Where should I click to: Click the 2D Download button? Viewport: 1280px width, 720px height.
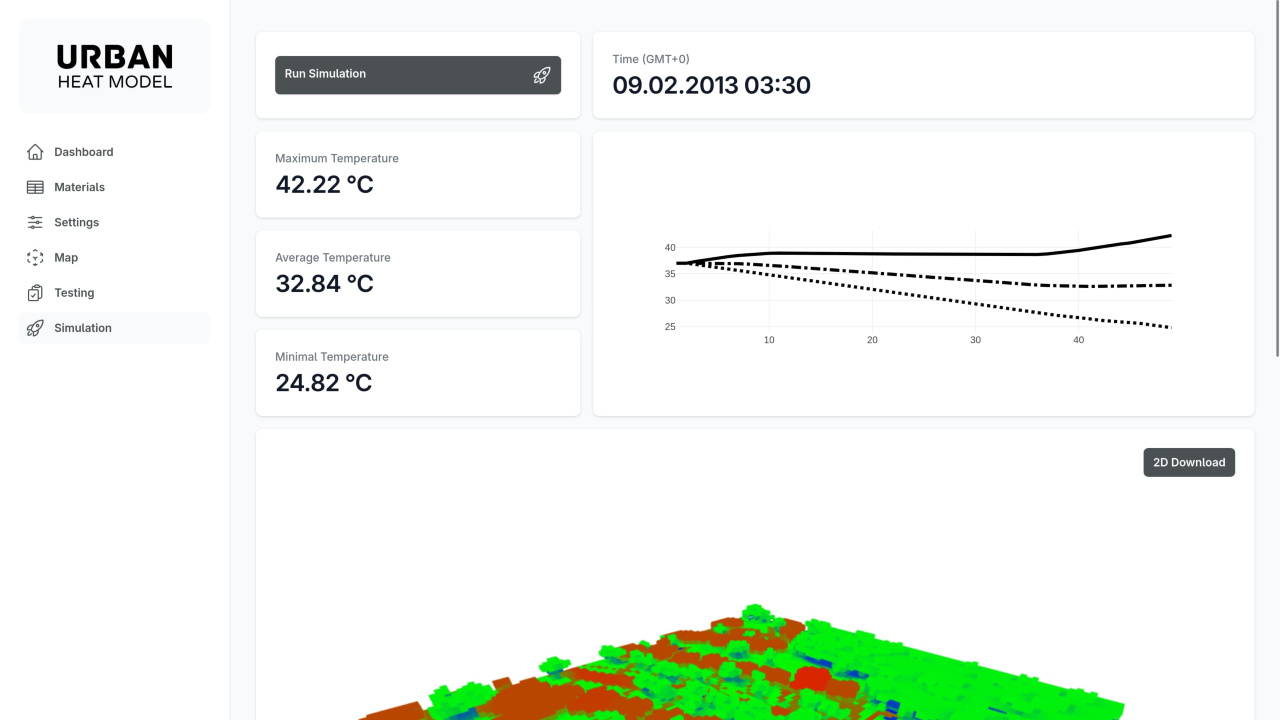pyautogui.click(x=1189, y=462)
